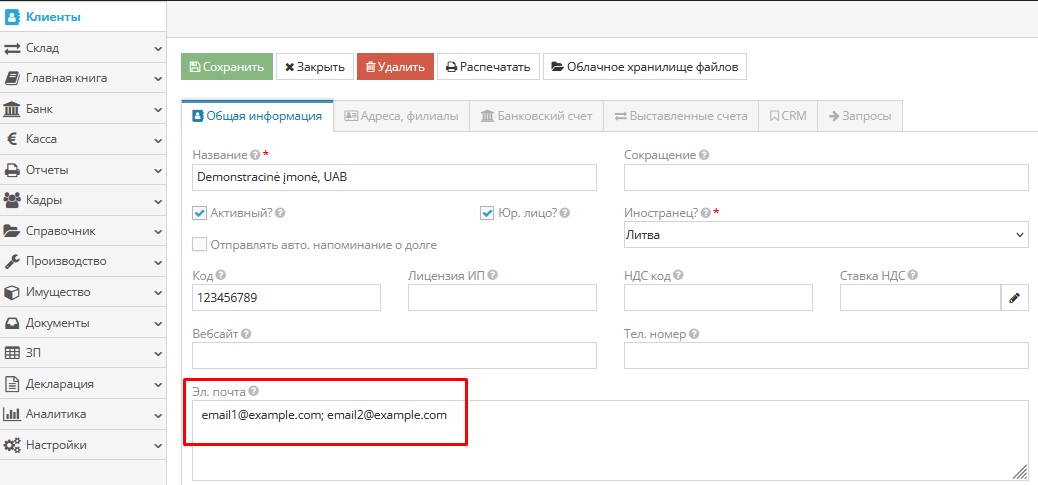Click the help icon next to Сокращение

tap(705, 155)
